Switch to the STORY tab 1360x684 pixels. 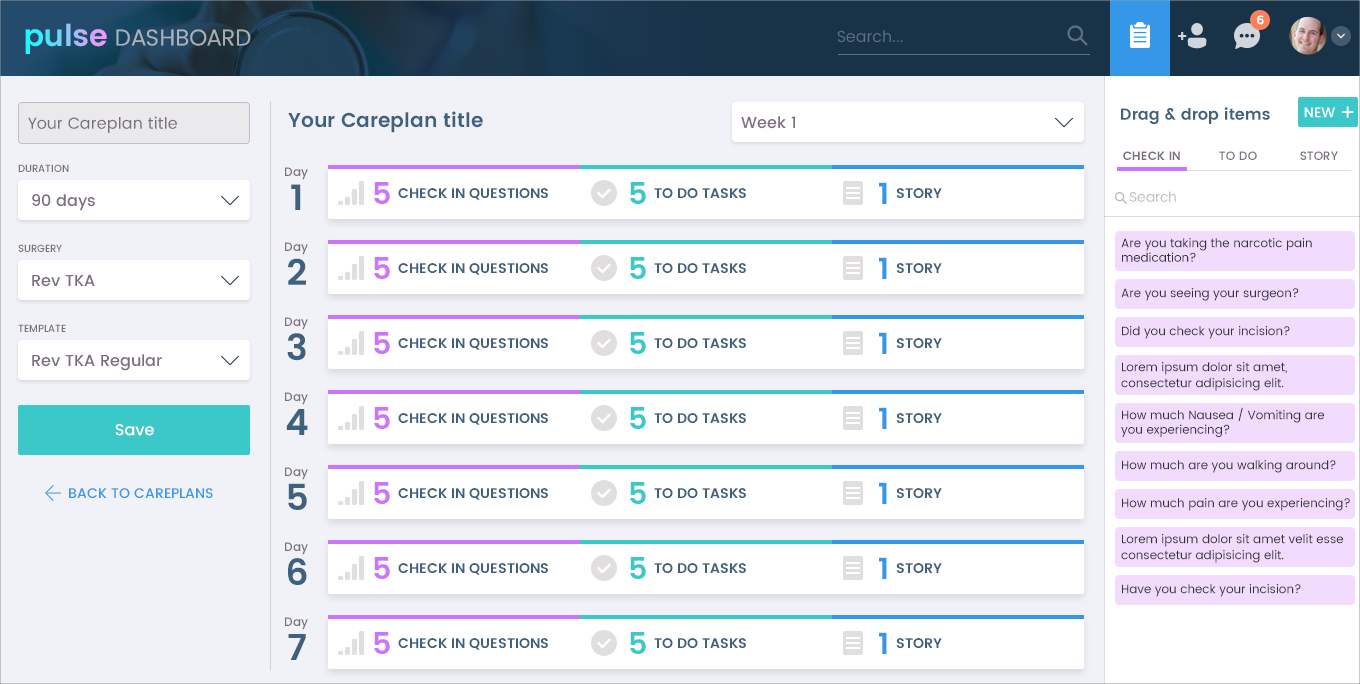pos(1318,156)
